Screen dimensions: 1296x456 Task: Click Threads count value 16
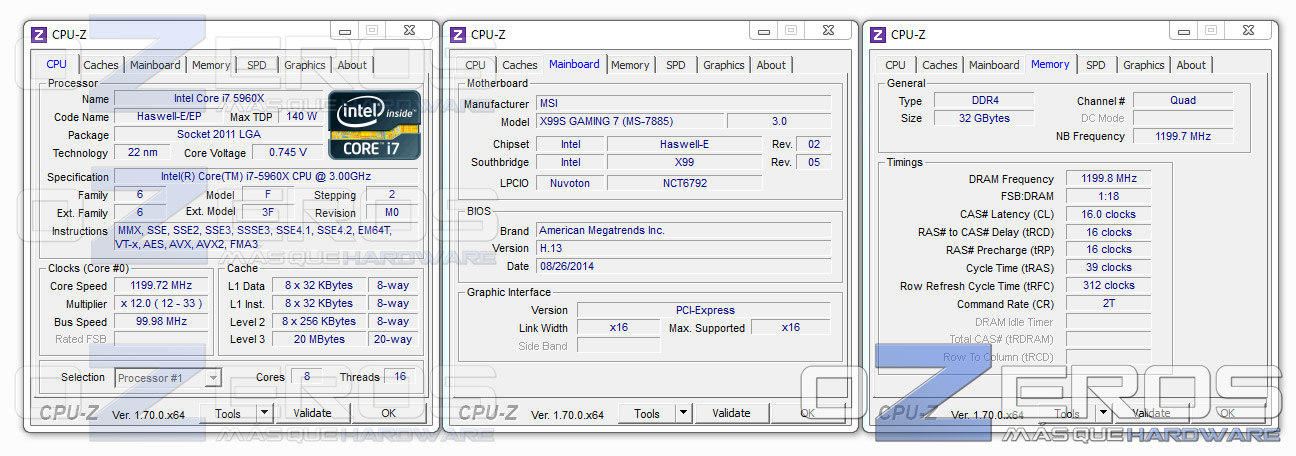pyautogui.click(x=401, y=377)
